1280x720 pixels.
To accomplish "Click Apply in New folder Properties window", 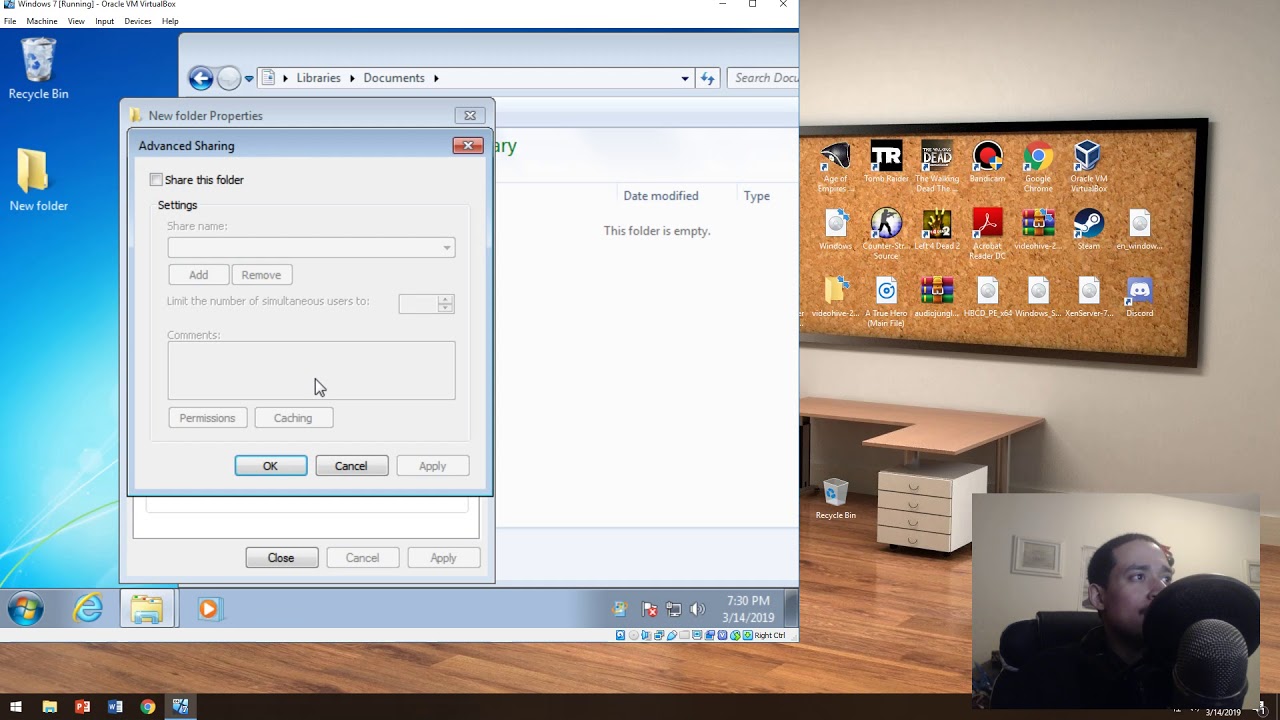I will pyautogui.click(x=443, y=558).
